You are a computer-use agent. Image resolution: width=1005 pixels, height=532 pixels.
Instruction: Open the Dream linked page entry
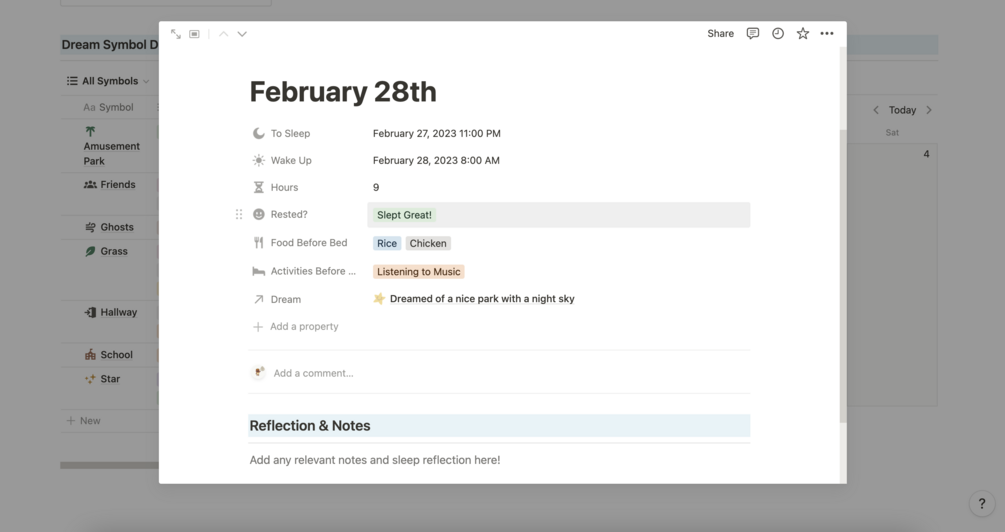[481, 299]
